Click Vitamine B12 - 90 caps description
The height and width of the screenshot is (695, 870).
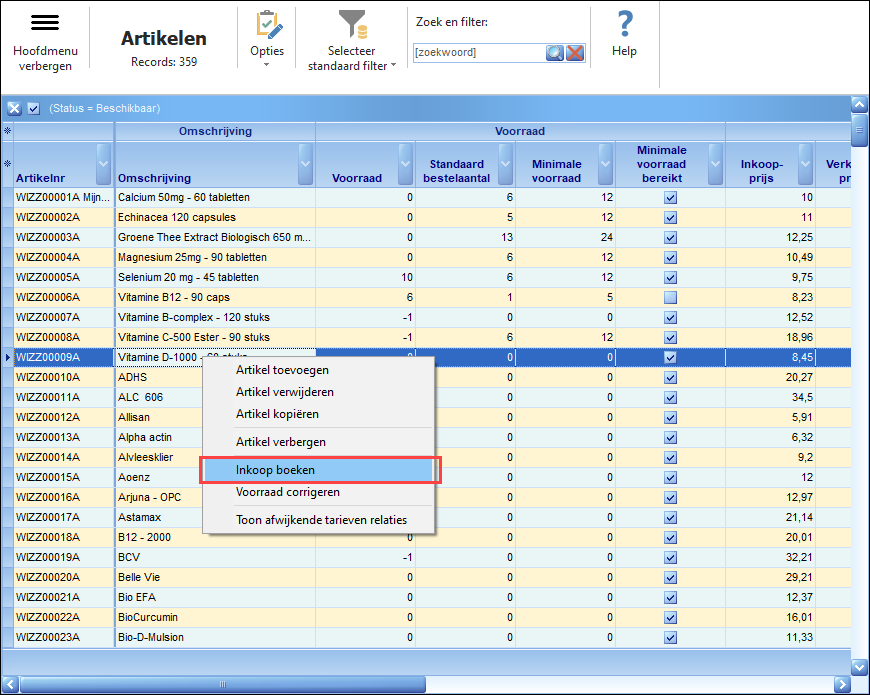(x=215, y=297)
